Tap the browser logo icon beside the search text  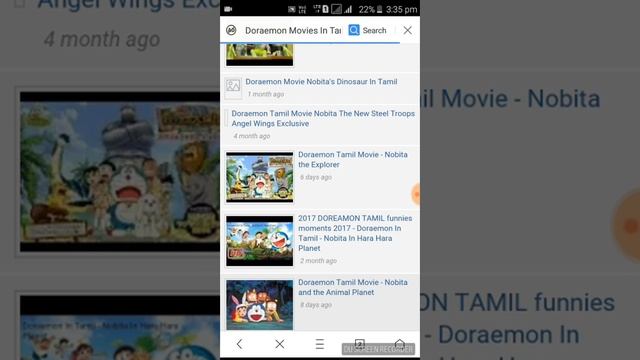pos(231,30)
